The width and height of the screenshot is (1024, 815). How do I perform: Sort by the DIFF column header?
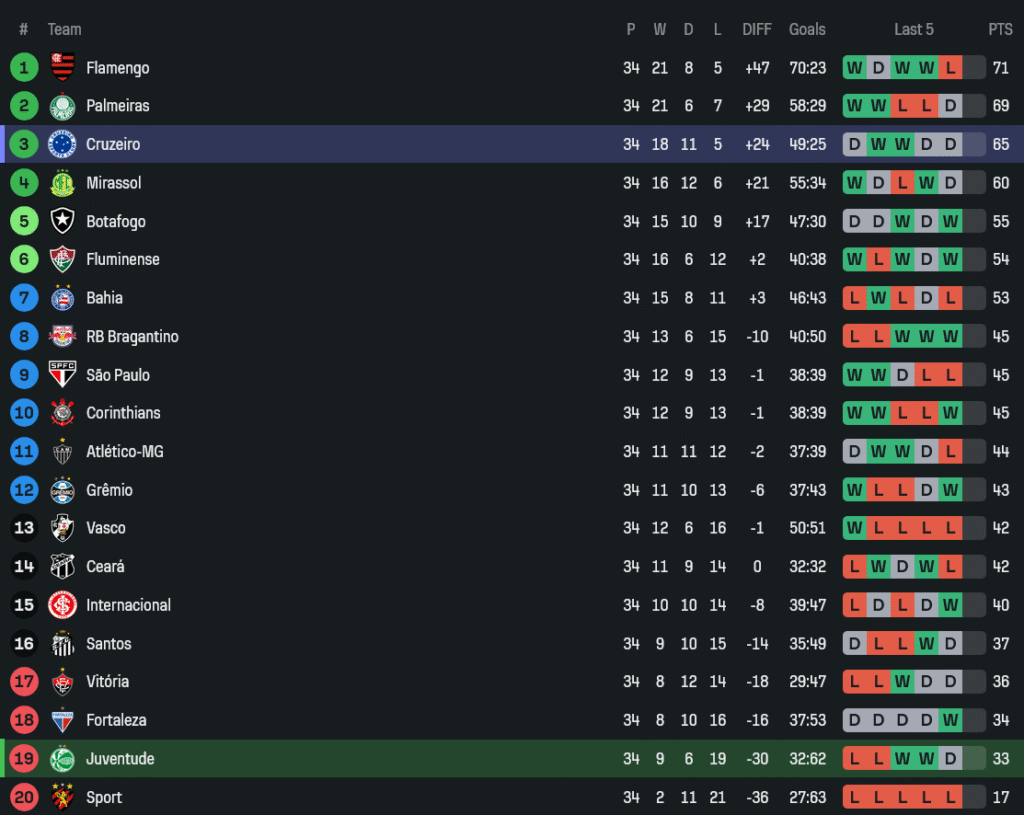click(757, 29)
